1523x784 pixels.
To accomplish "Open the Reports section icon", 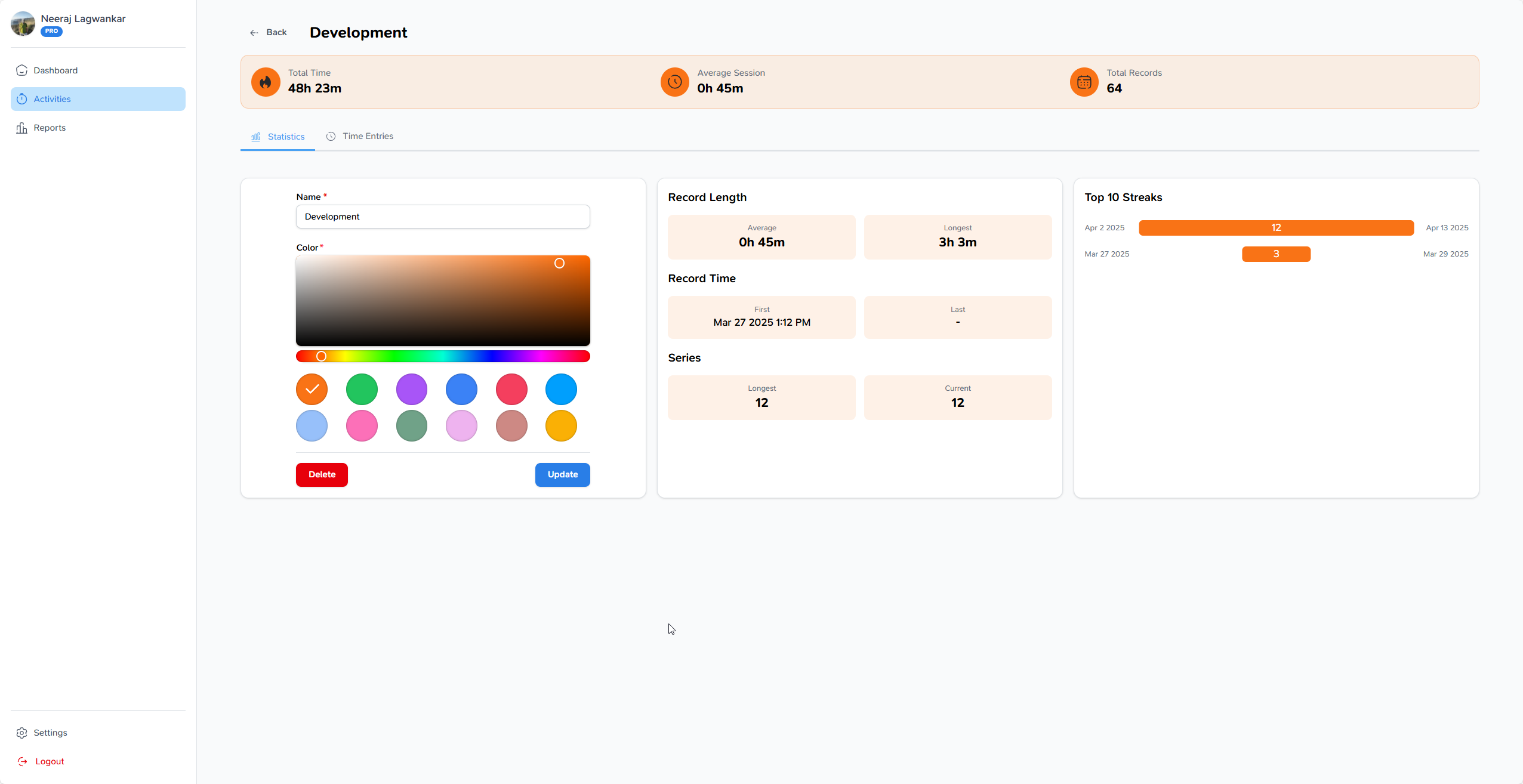I will (x=22, y=127).
